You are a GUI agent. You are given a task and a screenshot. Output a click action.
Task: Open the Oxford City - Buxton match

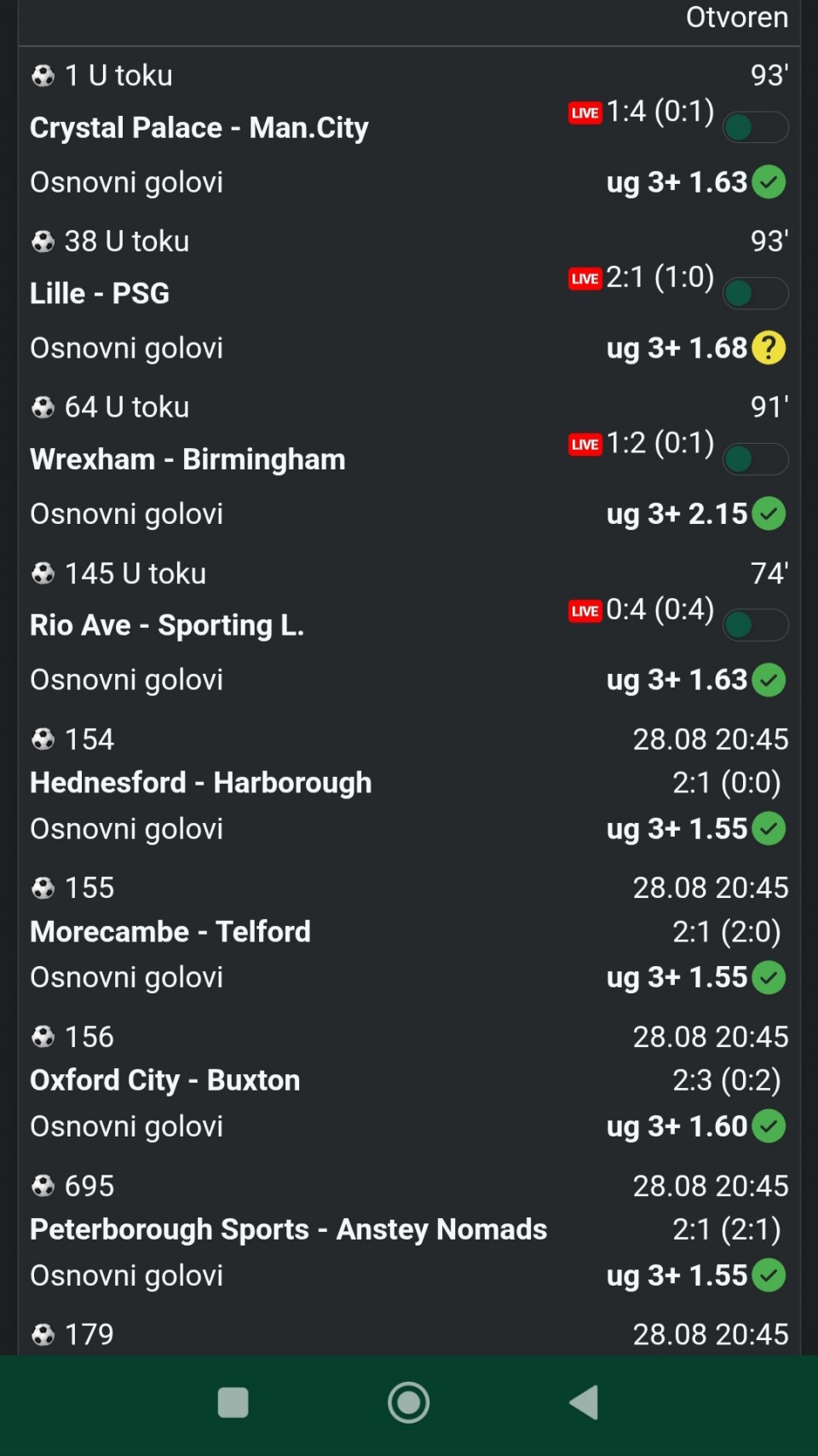click(x=165, y=1080)
